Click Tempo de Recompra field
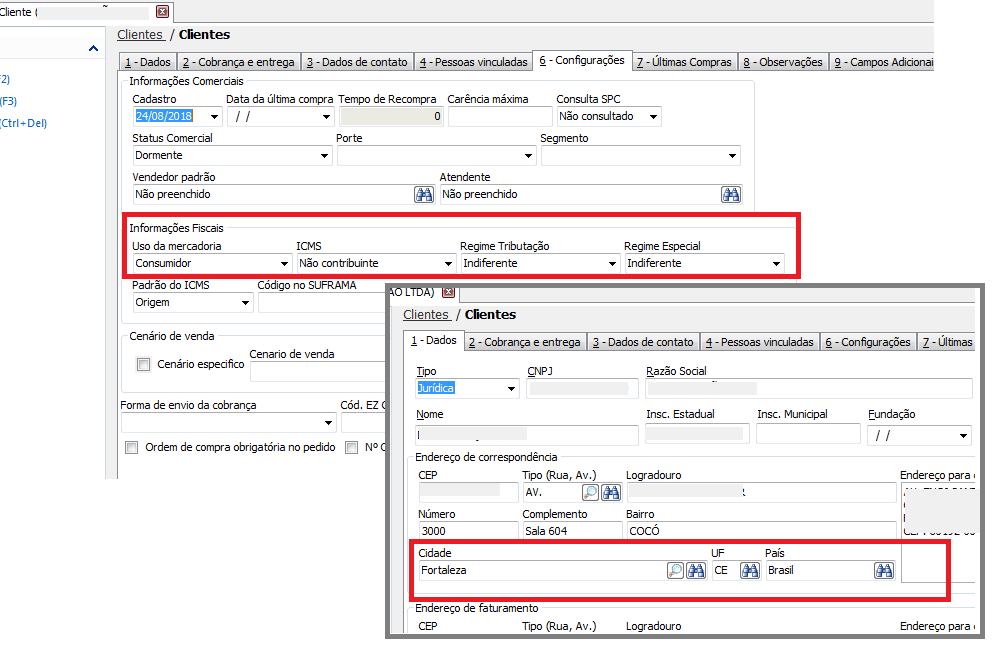The image size is (994, 656). (x=391, y=117)
